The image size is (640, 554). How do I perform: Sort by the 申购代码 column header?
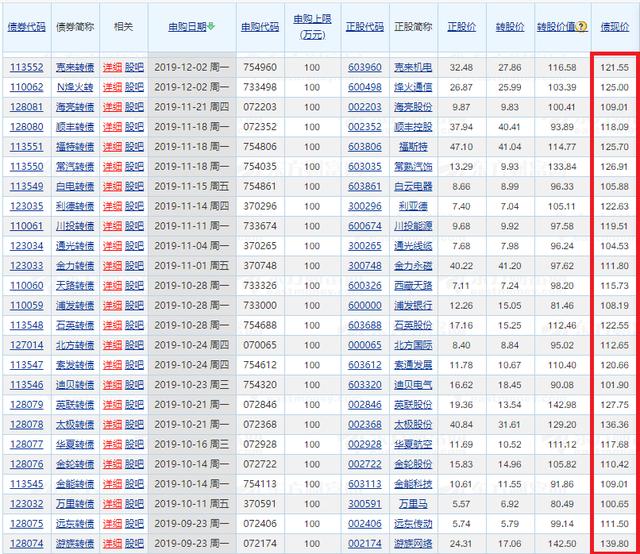click(x=259, y=27)
